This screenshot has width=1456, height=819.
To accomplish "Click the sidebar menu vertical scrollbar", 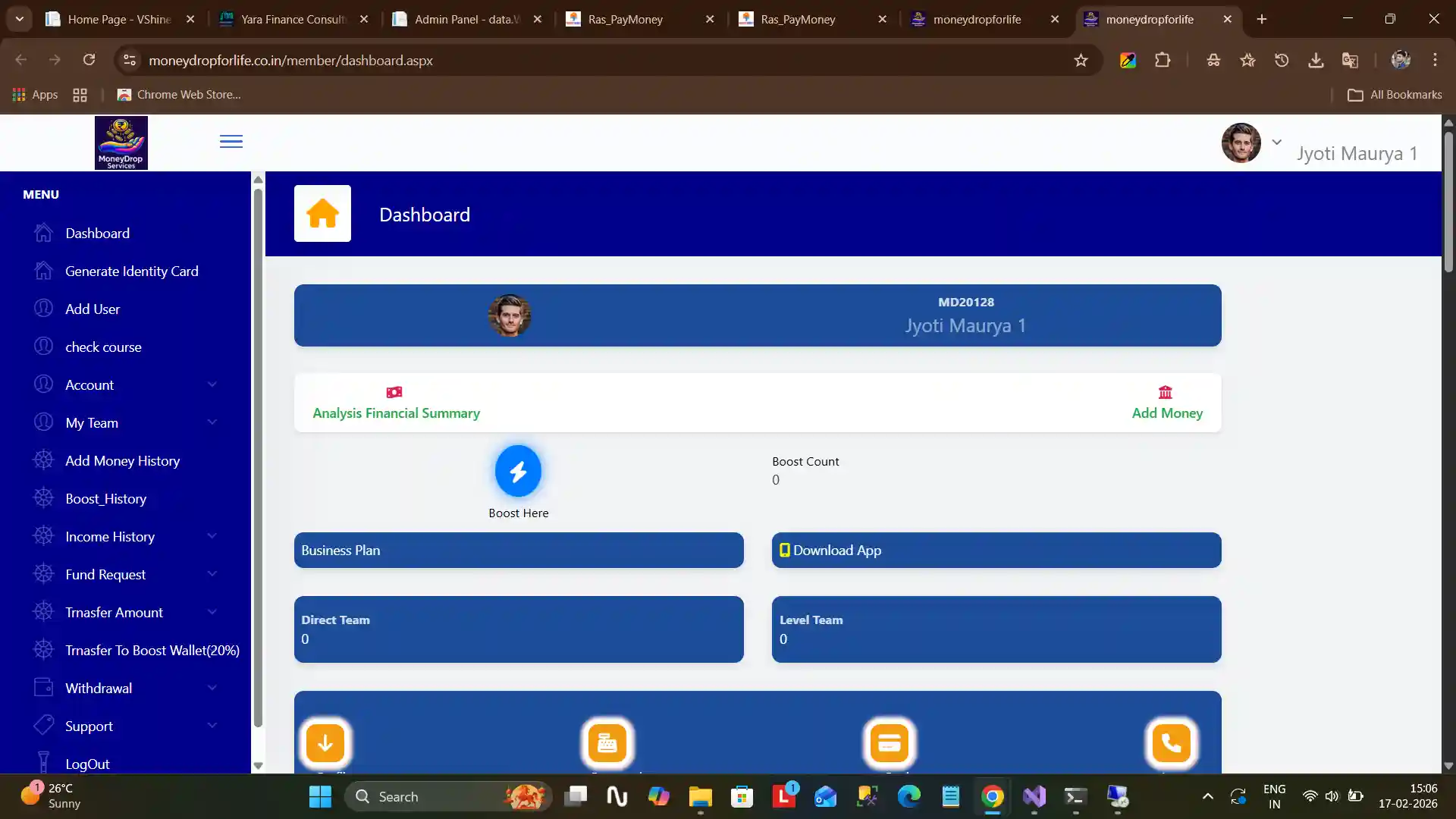I will (x=258, y=455).
